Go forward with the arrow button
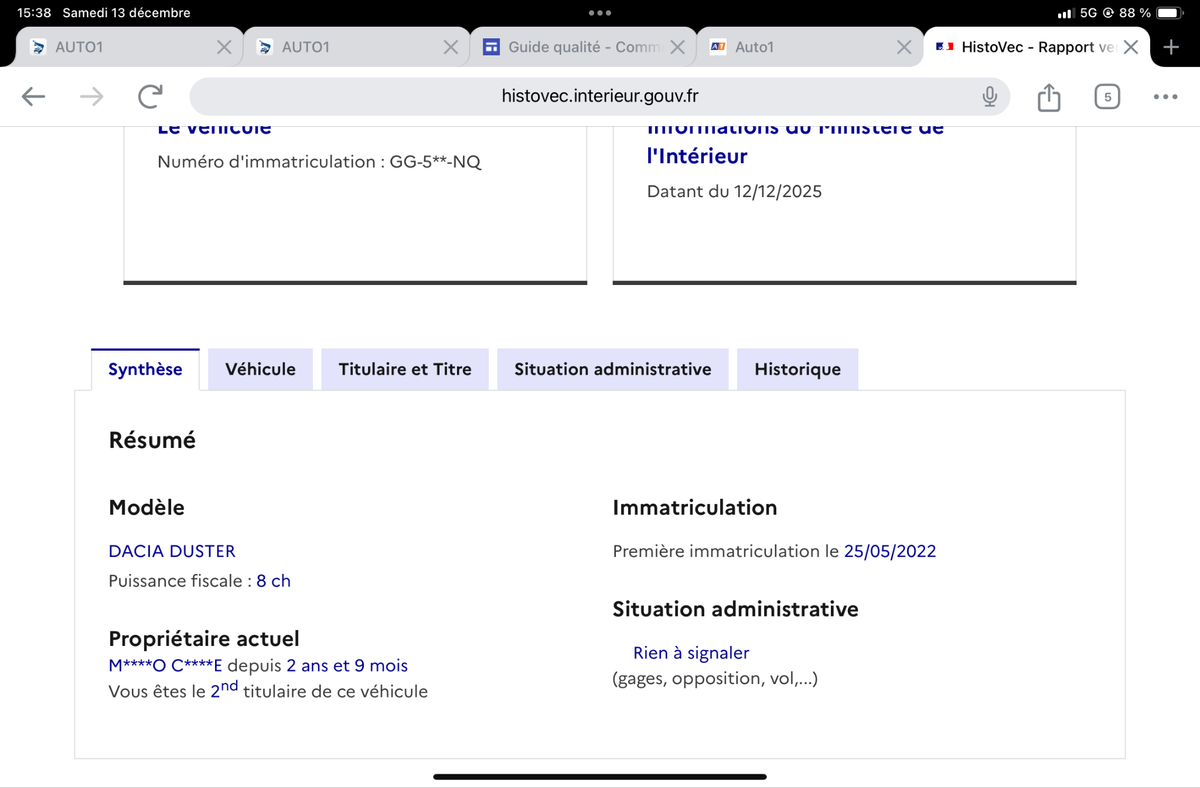This screenshot has width=1200, height=788. (91, 96)
